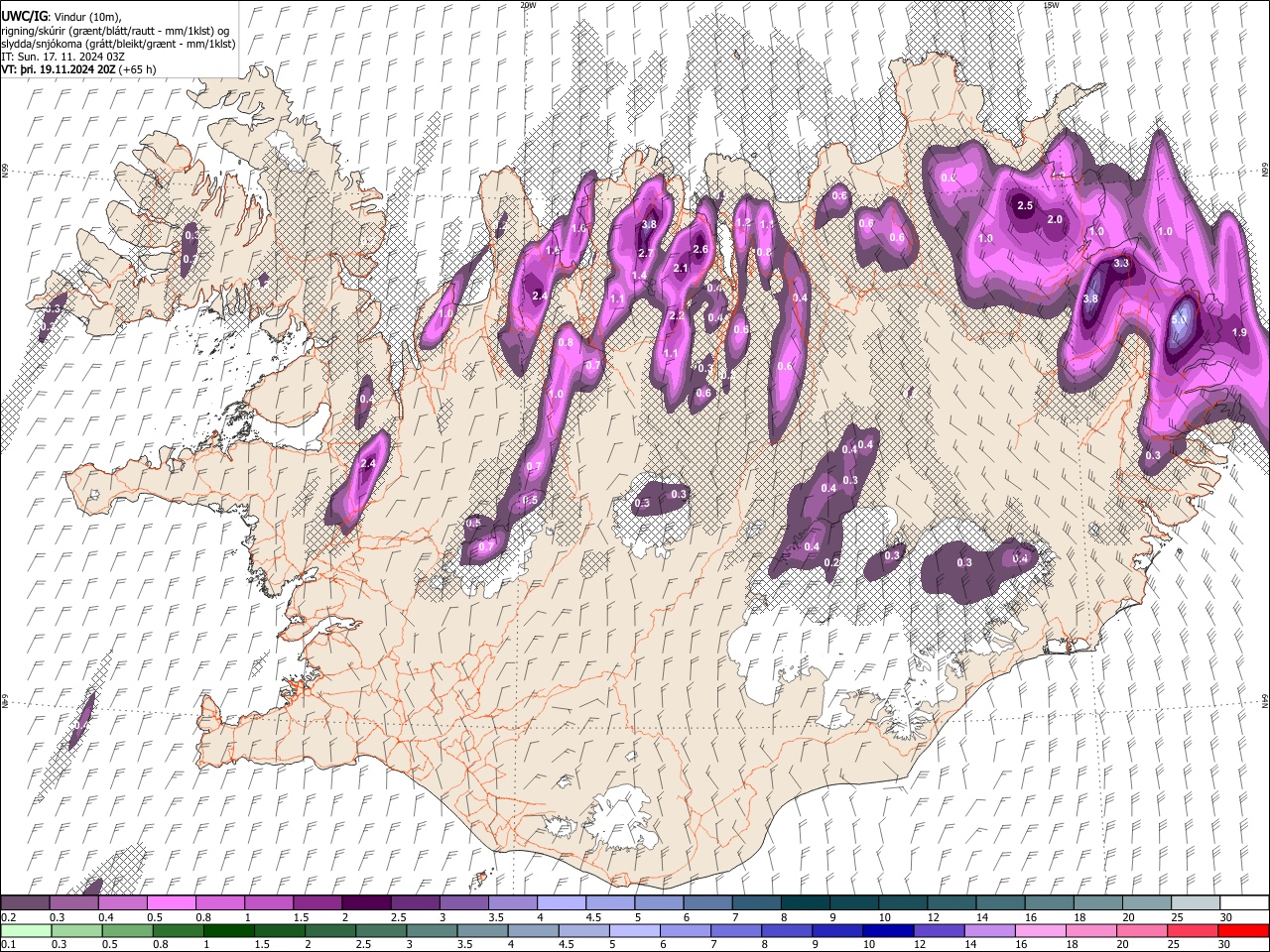This screenshot has width=1270, height=952.
Task: Click the 20W longitude label
Action: [528, 5]
